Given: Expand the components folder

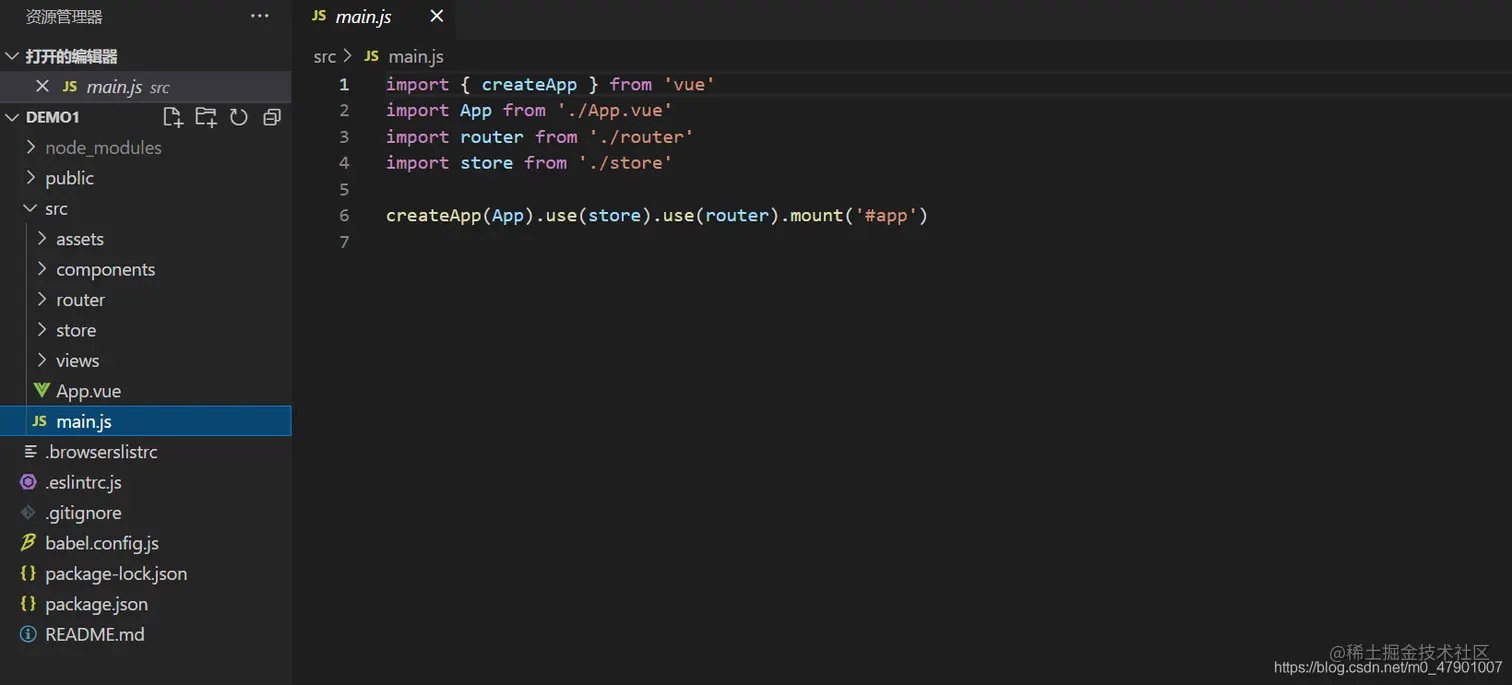Looking at the screenshot, I should click(x=42, y=269).
